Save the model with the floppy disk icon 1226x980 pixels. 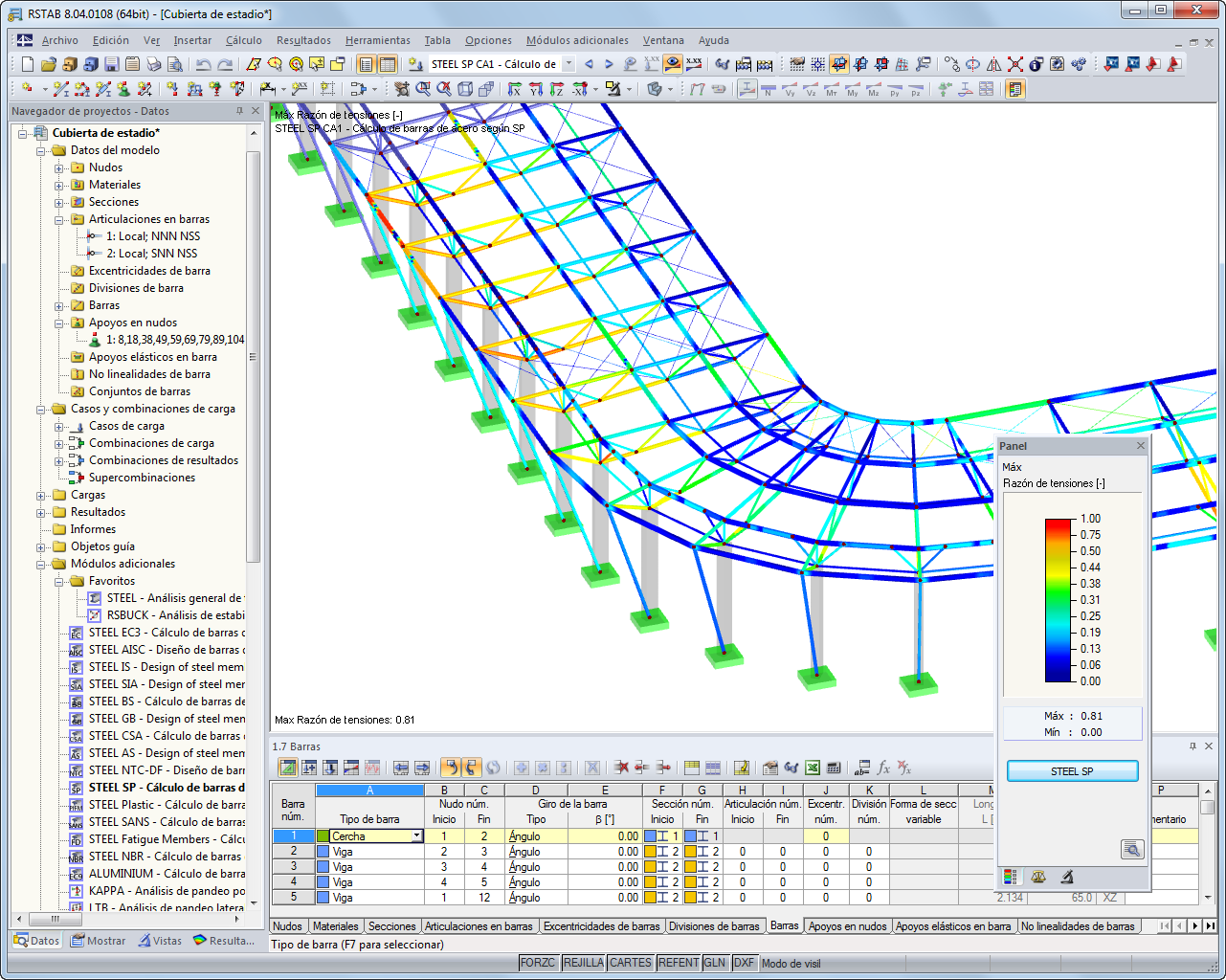111,64
